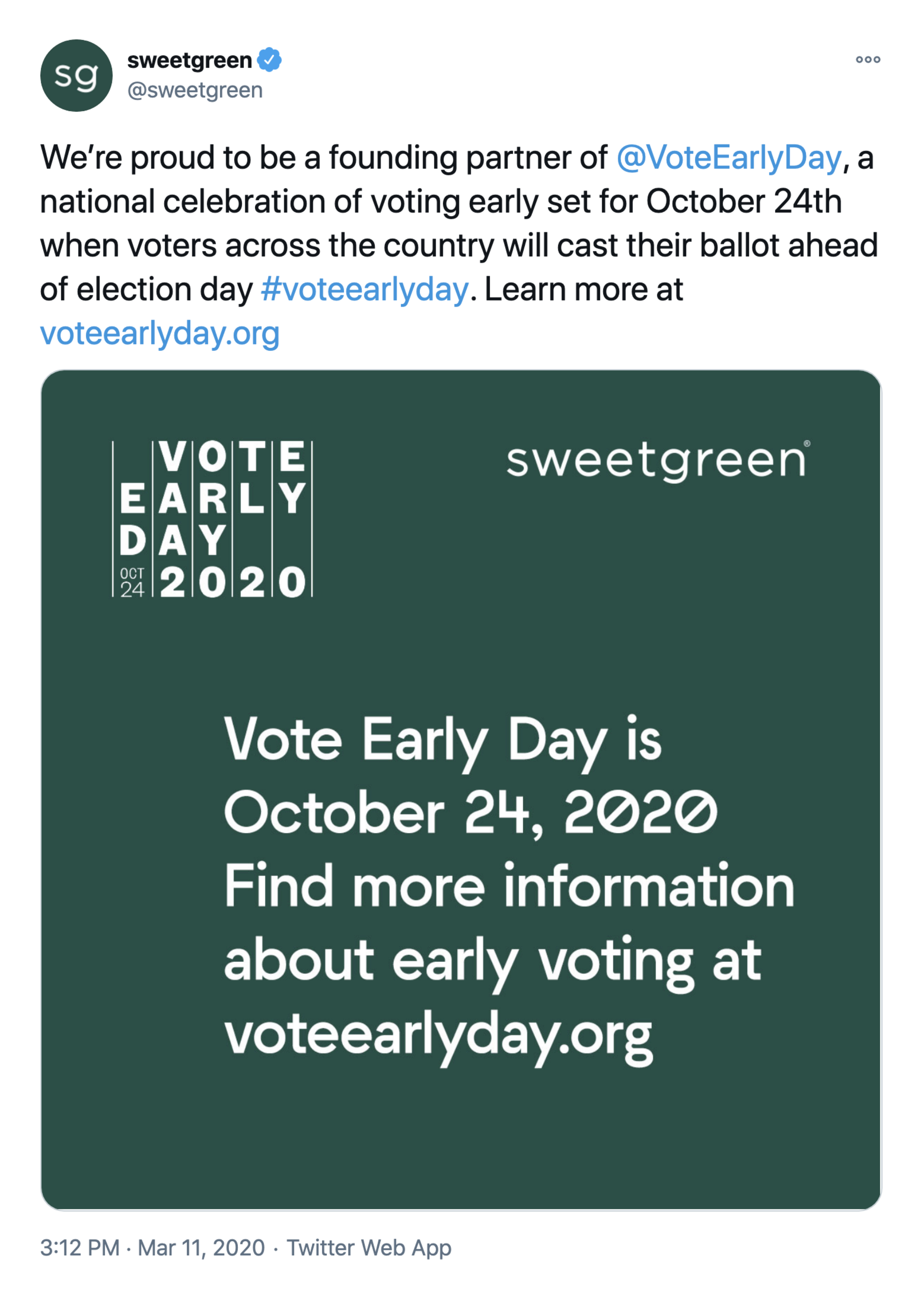
Task: Open the tweet's three-dot more menu
Action: tap(867, 59)
